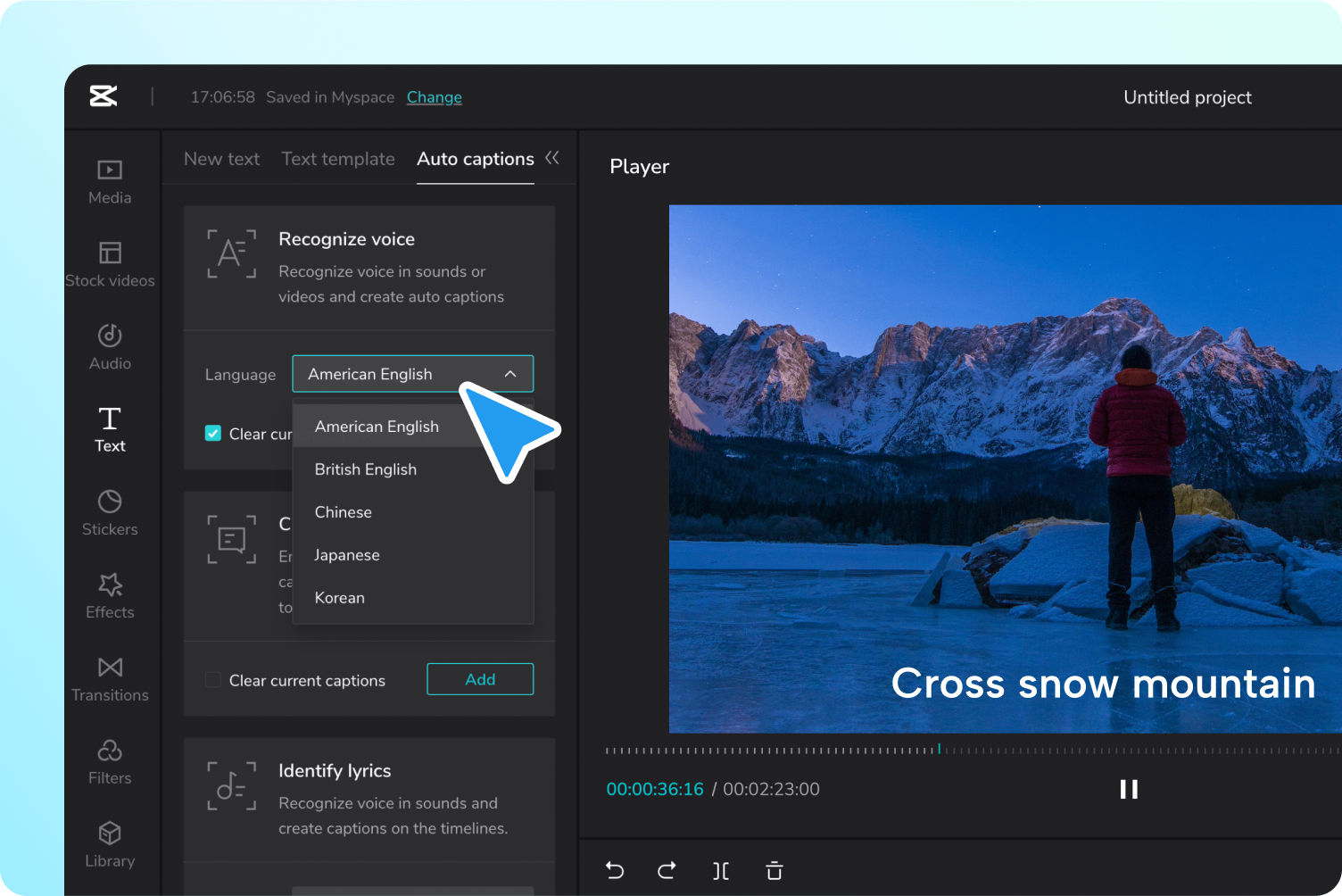Open the Stock videos sidebar icon
Screen dimensions: 1342x896
(x=110, y=253)
